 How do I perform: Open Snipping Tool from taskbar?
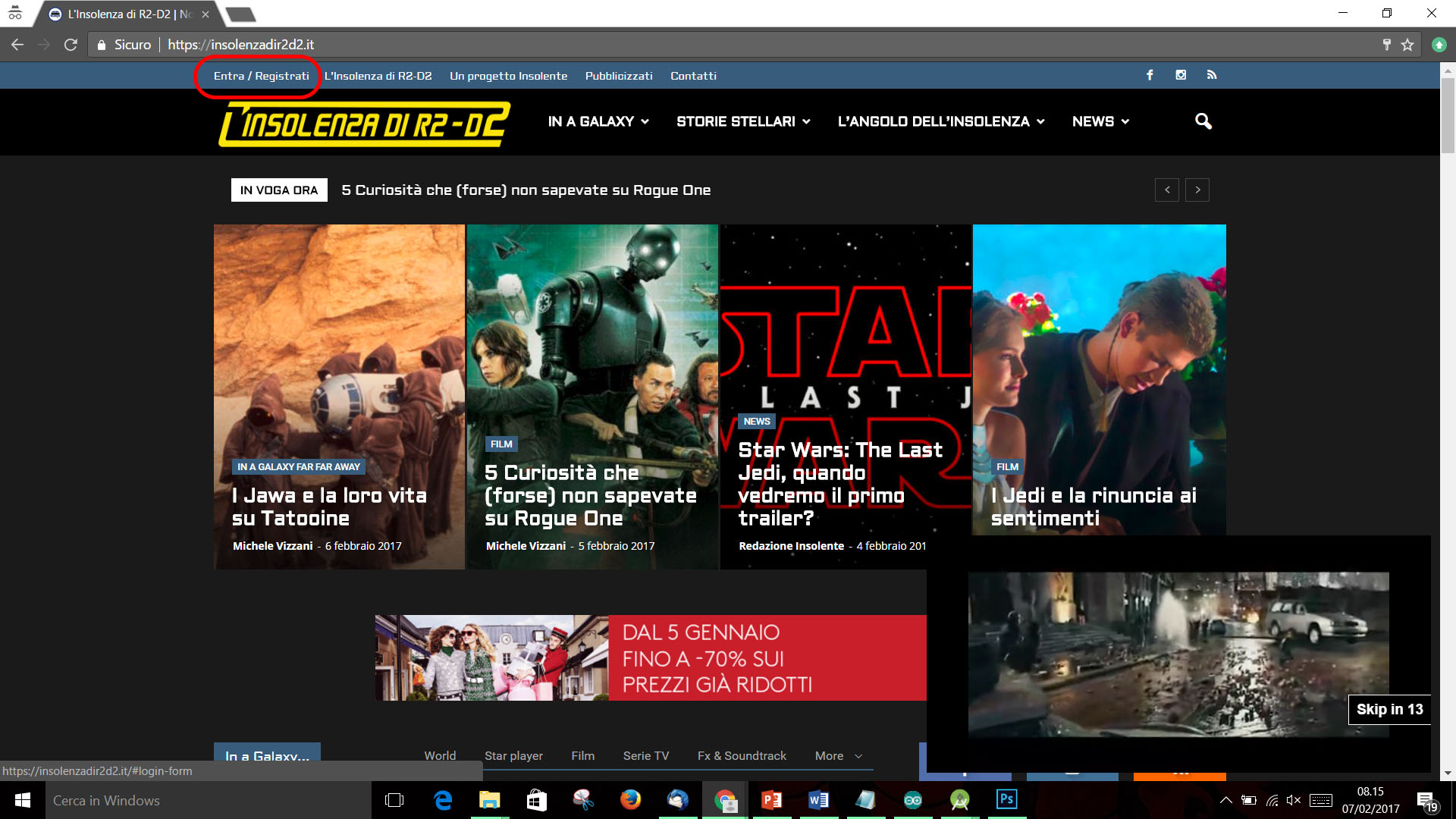(x=584, y=800)
